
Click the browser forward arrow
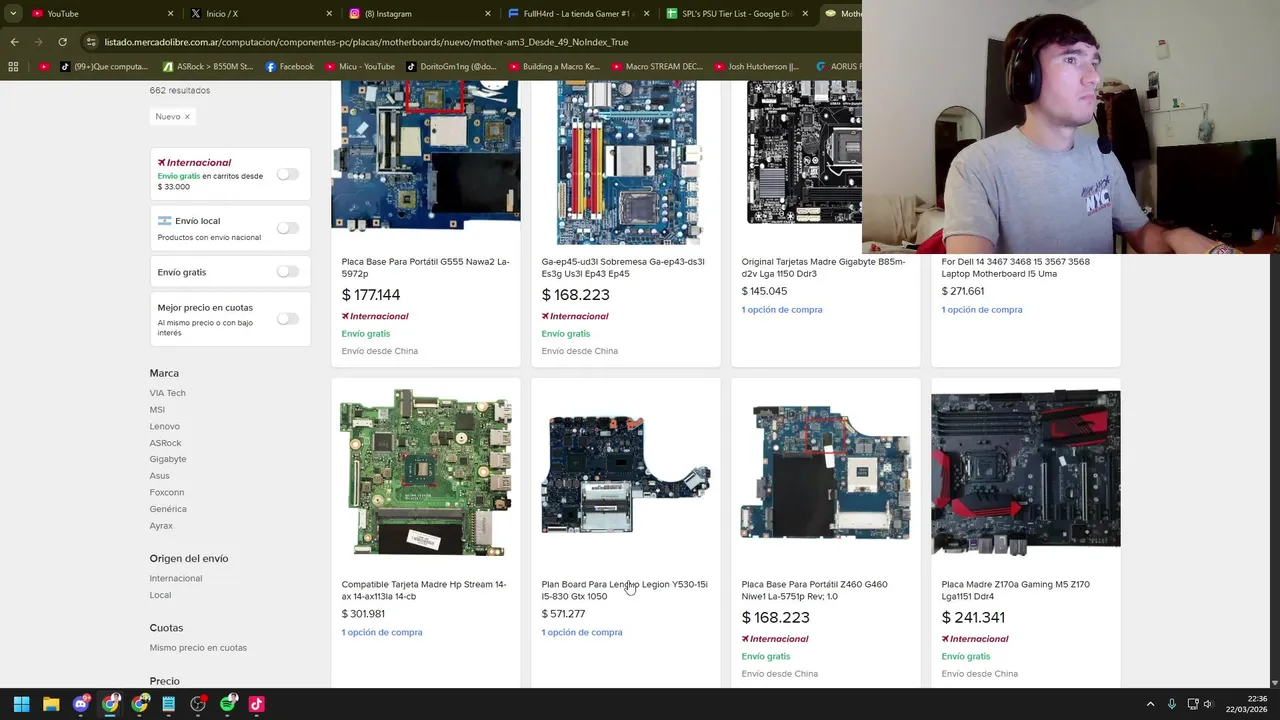pos(38,42)
